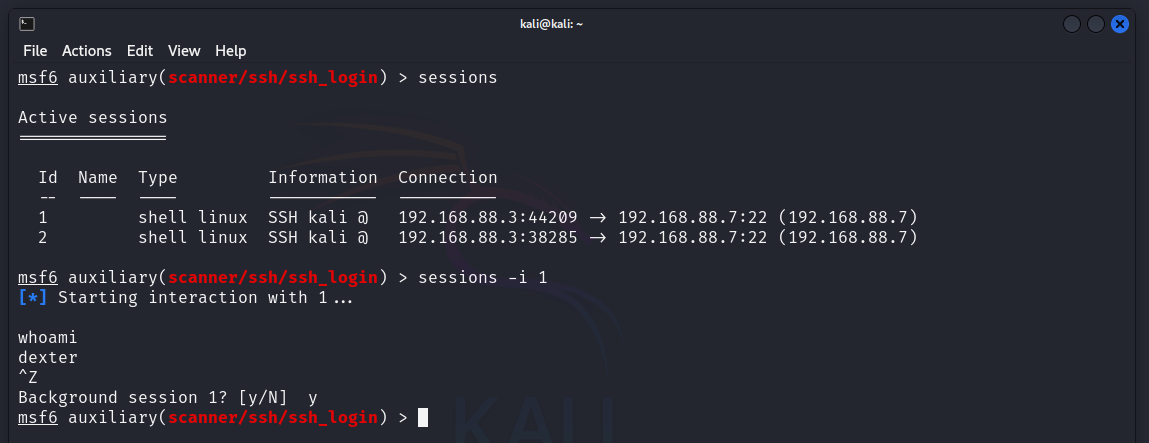Click the session row with port 44209
Image resolution: width=1149 pixels, height=443 pixels.
(x=477, y=217)
